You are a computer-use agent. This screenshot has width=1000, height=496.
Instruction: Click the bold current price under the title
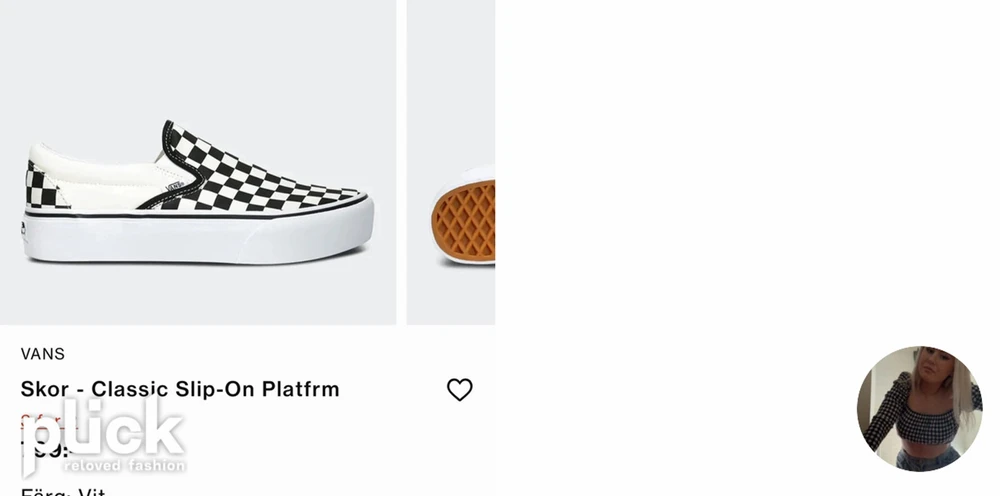tap(45, 450)
